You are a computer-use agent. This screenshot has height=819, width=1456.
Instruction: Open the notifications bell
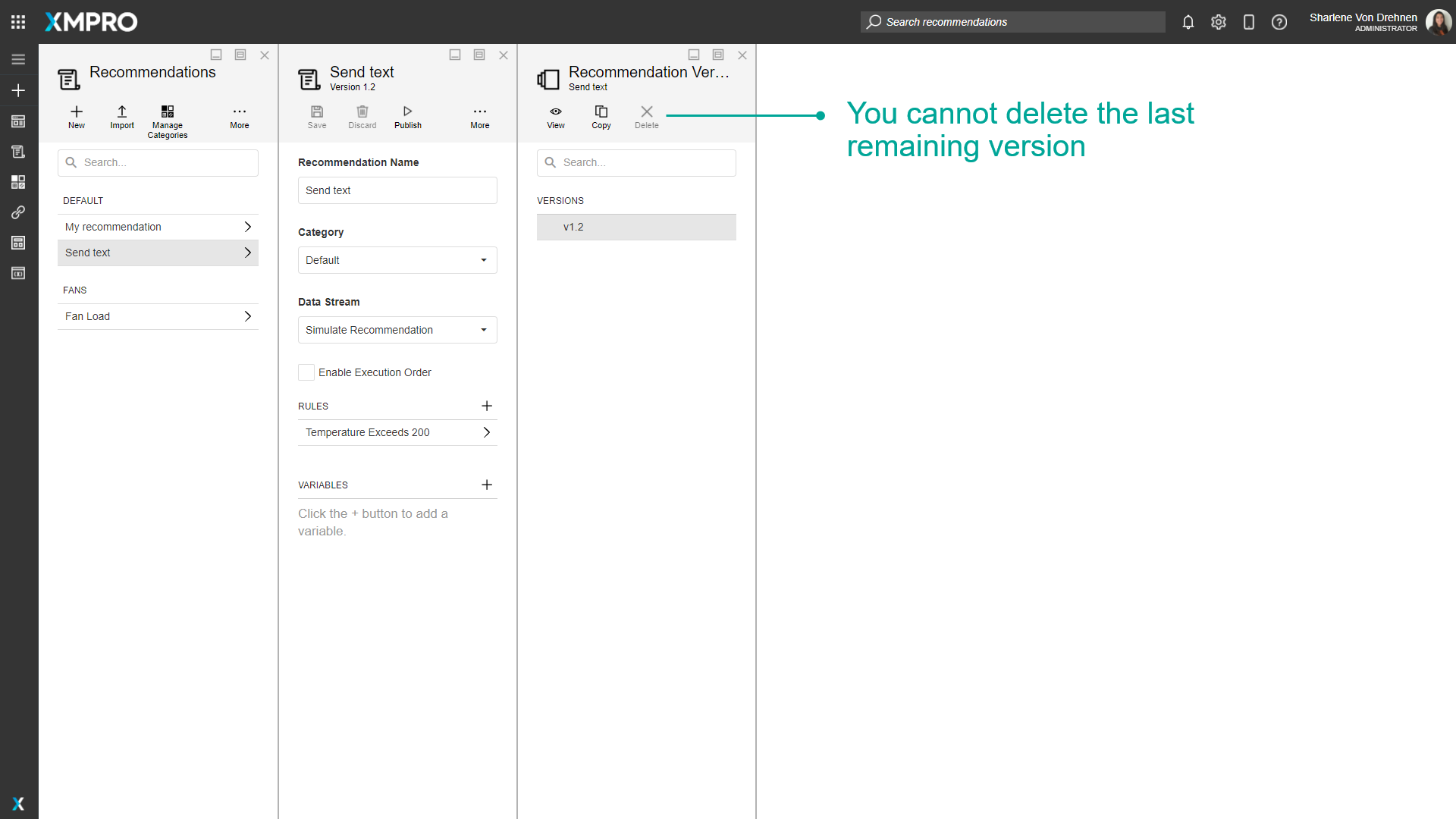[x=1188, y=22]
